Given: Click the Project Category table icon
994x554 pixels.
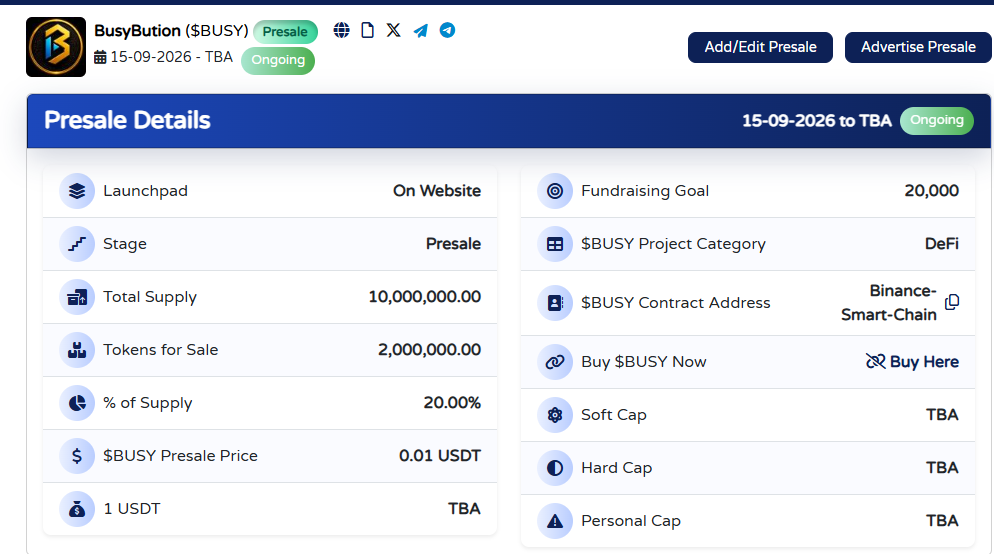Looking at the screenshot, I should pyautogui.click(x=555, y=244).
